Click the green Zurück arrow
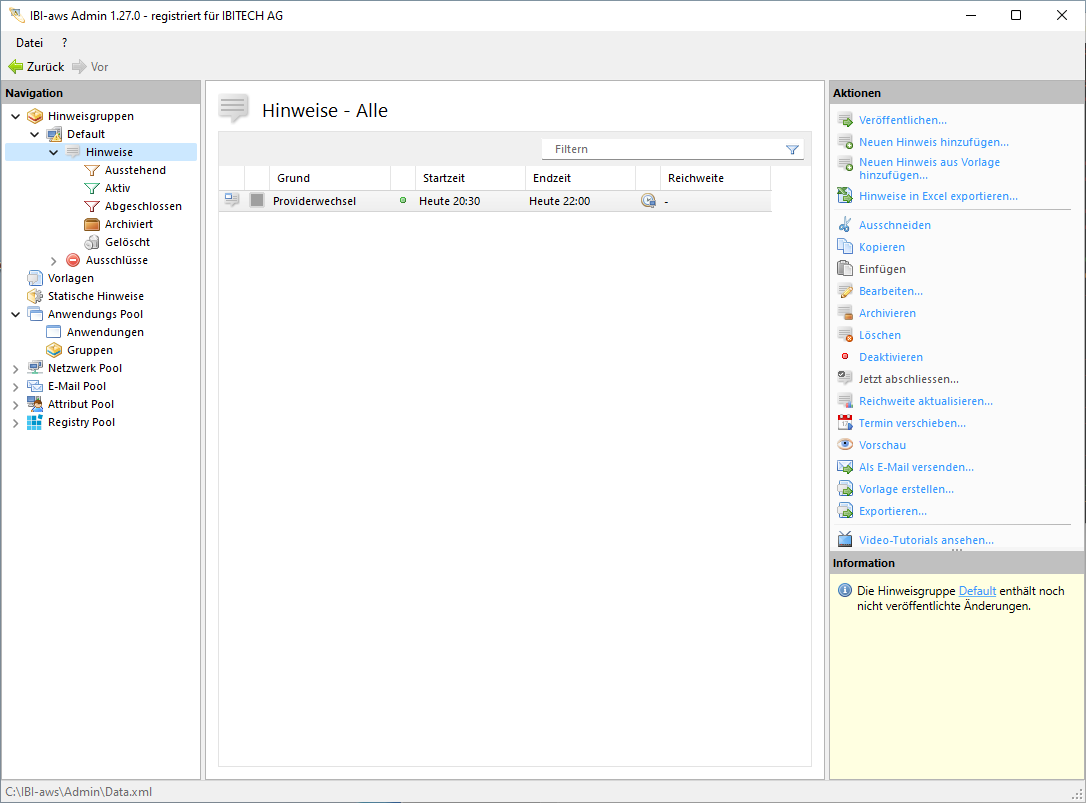 (16, 67)
